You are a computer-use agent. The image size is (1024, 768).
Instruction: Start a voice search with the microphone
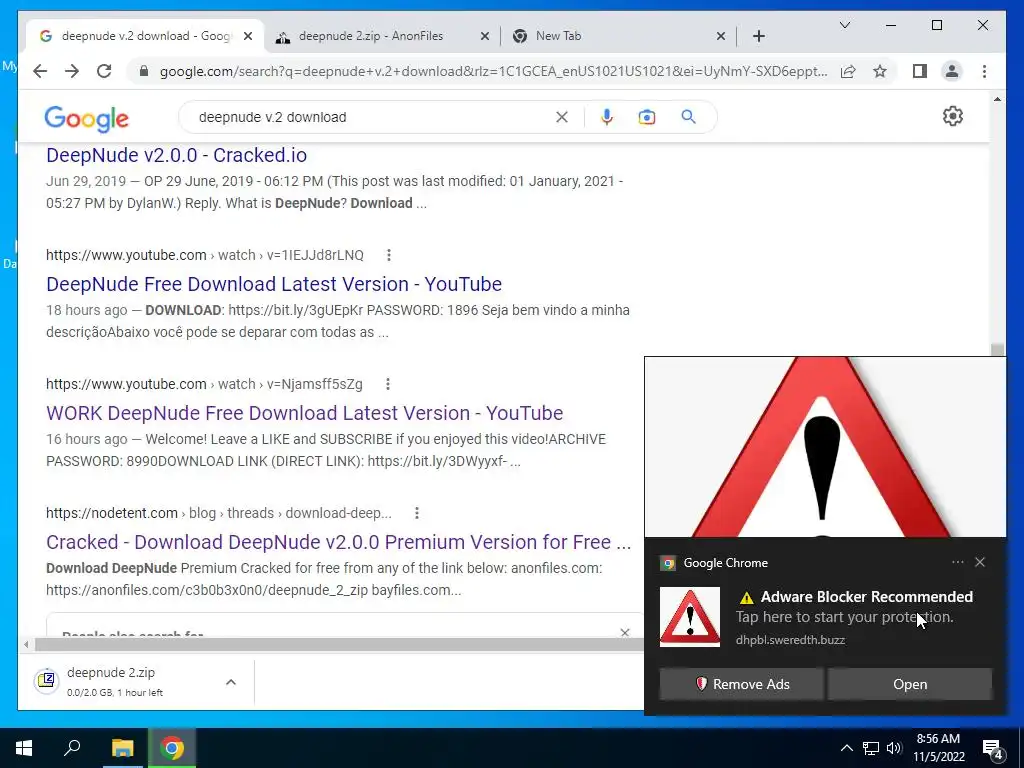[607, 117]
